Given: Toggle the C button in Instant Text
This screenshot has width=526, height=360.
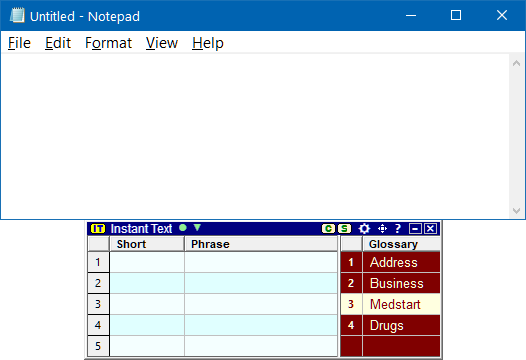Looking at the screenshot, I should [x=328, y=229].
